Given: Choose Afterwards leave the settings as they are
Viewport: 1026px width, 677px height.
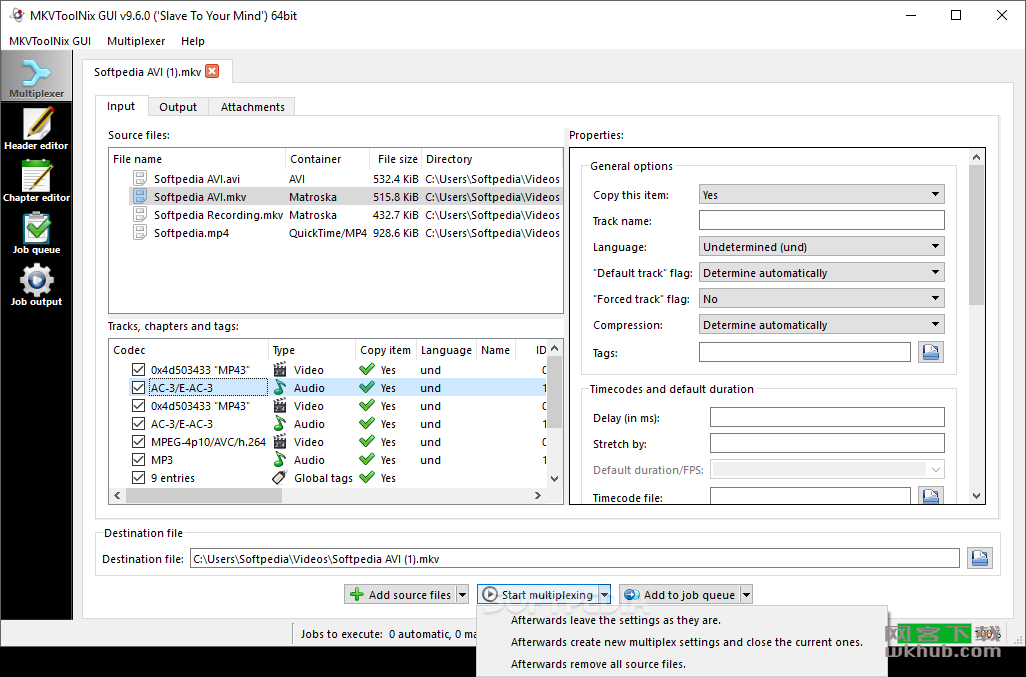Looking at the screenshot, I should click(x=616, y=620).
